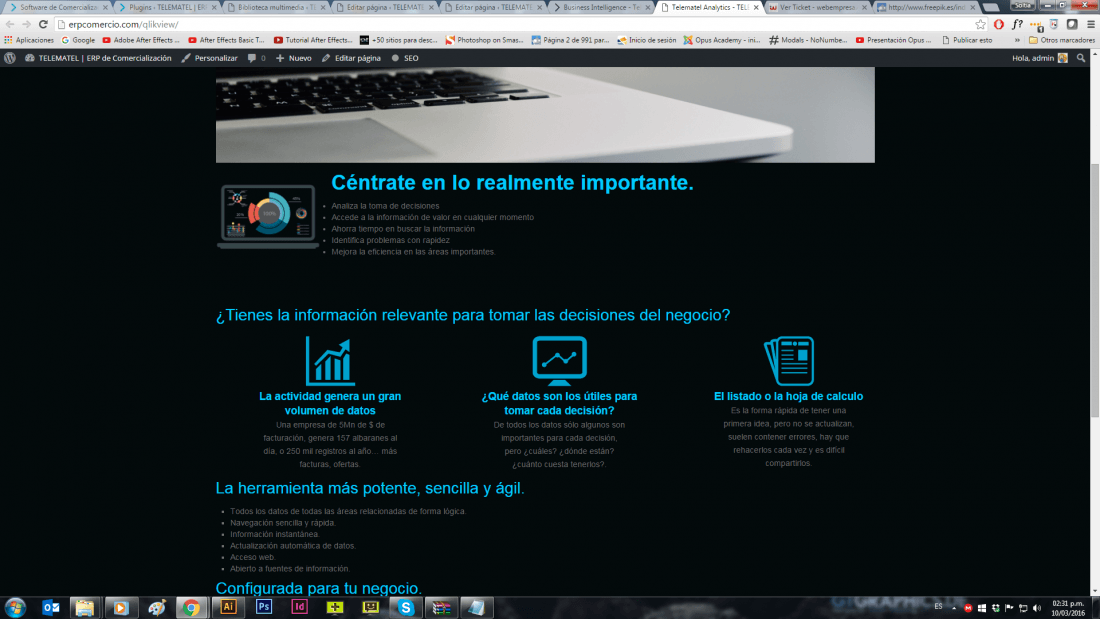
Task: Click the volume speaker tray icon
Action: (x=1037, y=608)
